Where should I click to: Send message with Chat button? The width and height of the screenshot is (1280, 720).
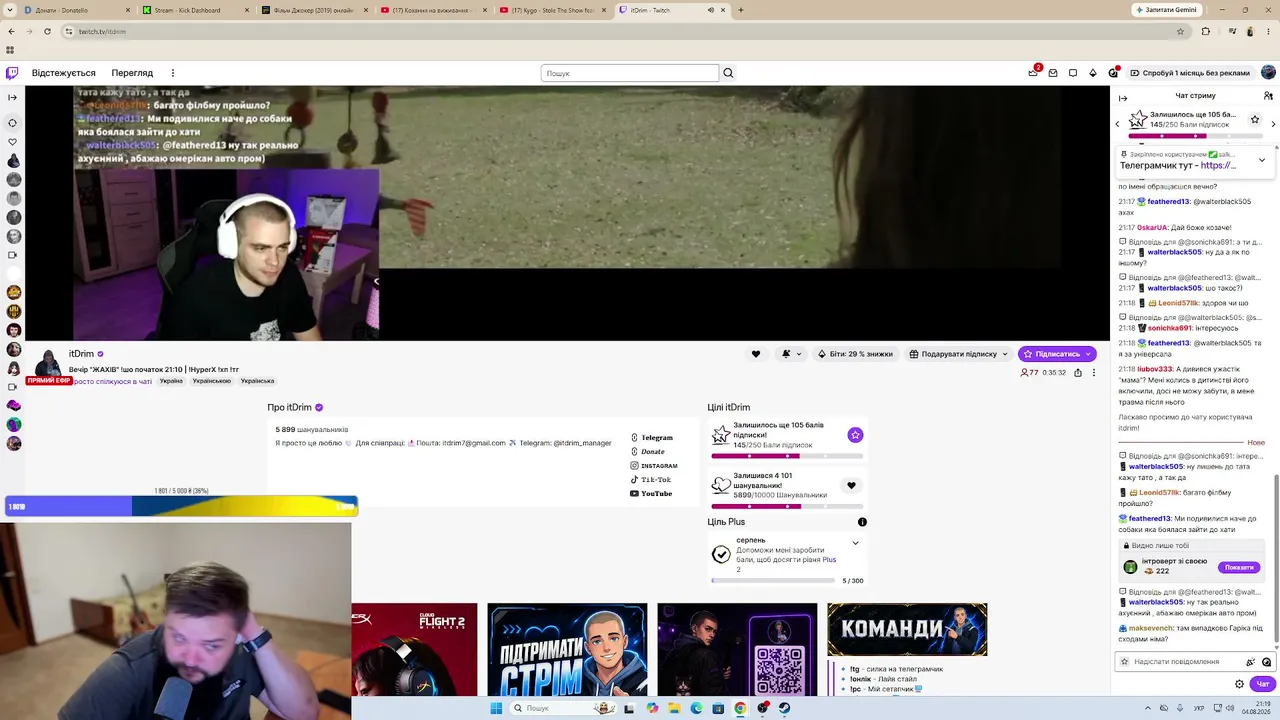coord(1263,684)
